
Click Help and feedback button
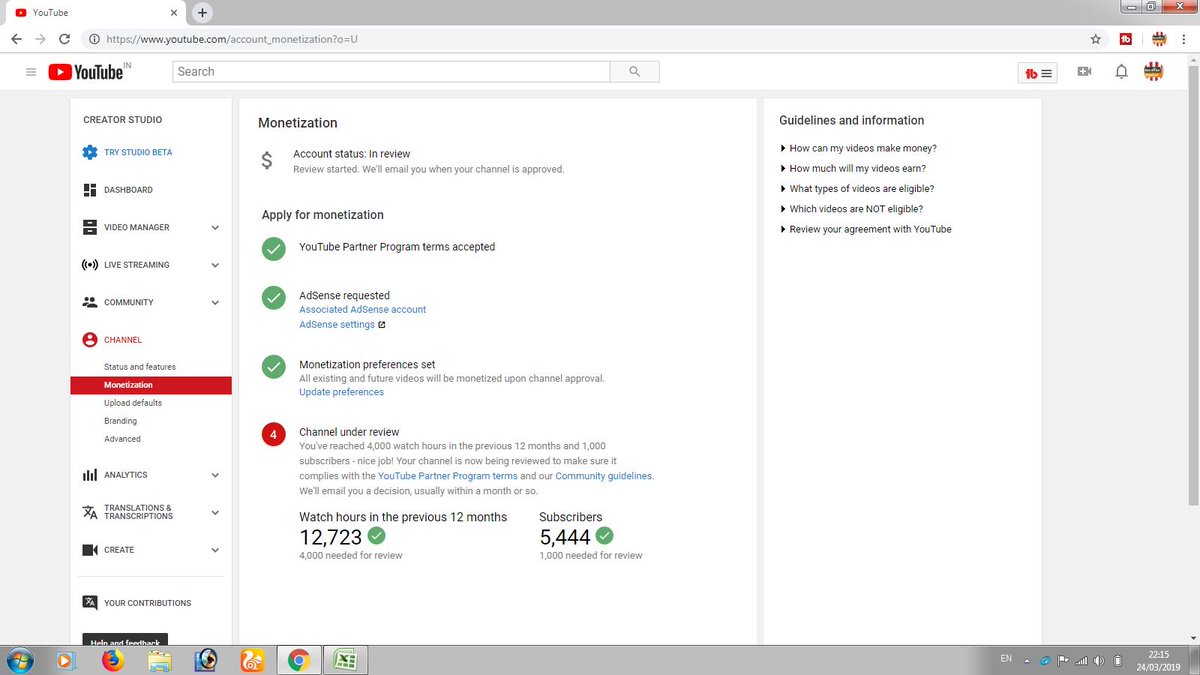pyautogui.click(x=125, y=640)
